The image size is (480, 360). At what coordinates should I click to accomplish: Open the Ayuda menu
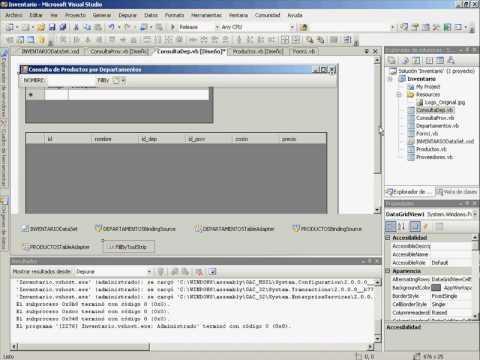[295, 15]
